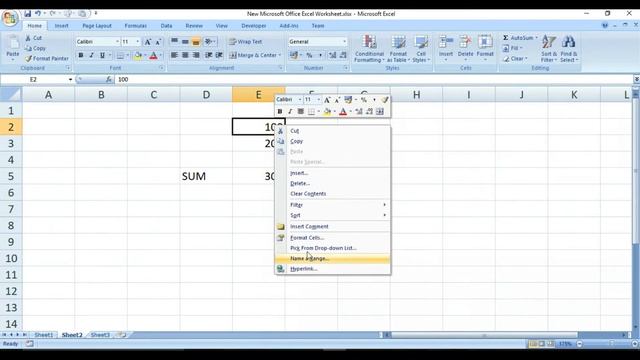Toggle Bold in the mini toolbar
Screen dimensions: 640x360
(x=280, y=111)
